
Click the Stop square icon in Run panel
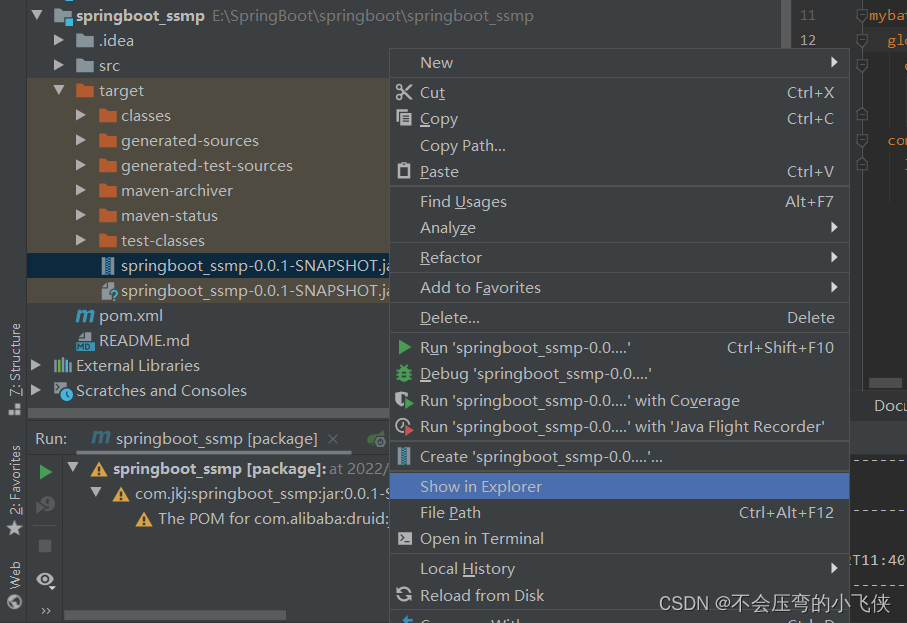coord(45,546)
